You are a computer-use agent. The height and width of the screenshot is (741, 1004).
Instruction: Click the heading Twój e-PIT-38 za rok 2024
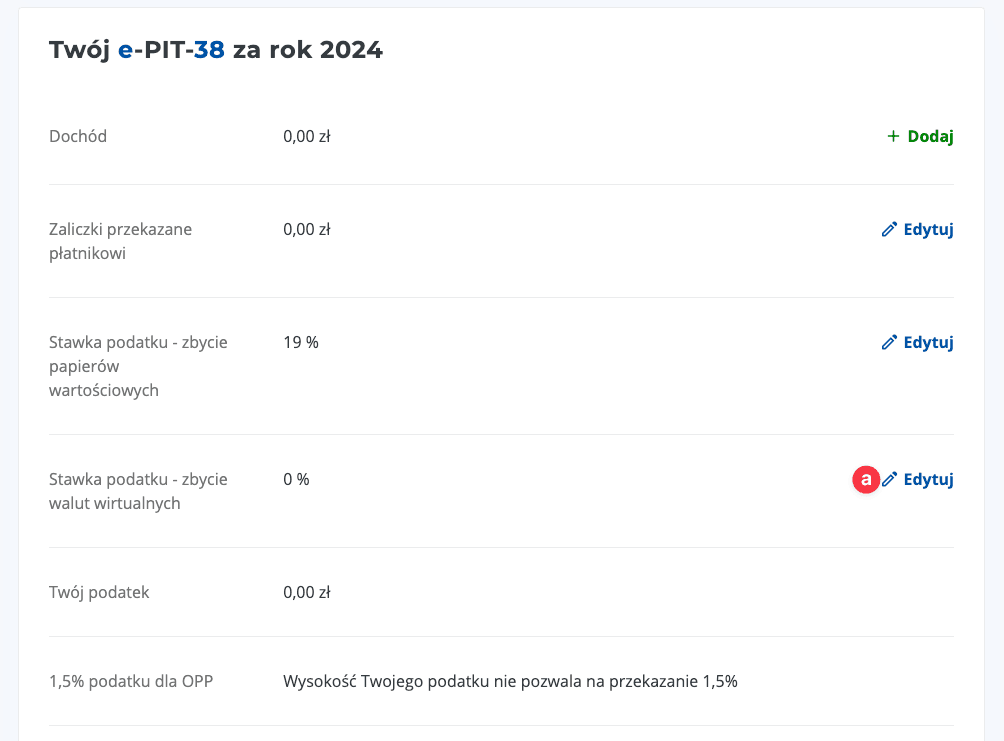(x=216, y=49)
